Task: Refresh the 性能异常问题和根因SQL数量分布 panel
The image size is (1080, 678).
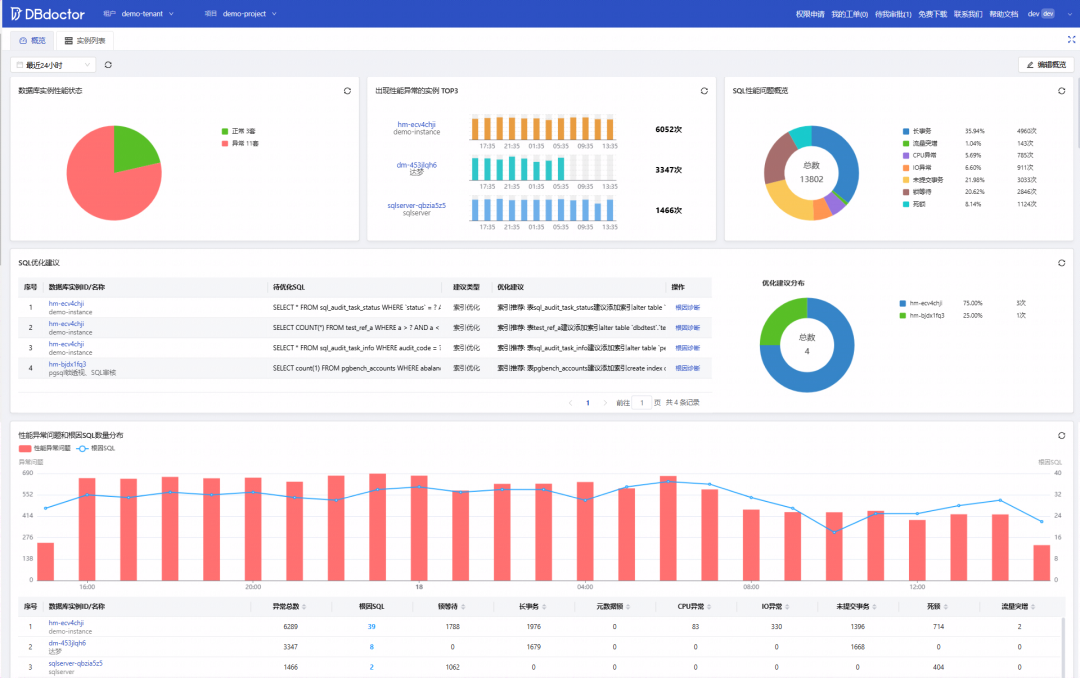Action: (x=1061, y=435)
